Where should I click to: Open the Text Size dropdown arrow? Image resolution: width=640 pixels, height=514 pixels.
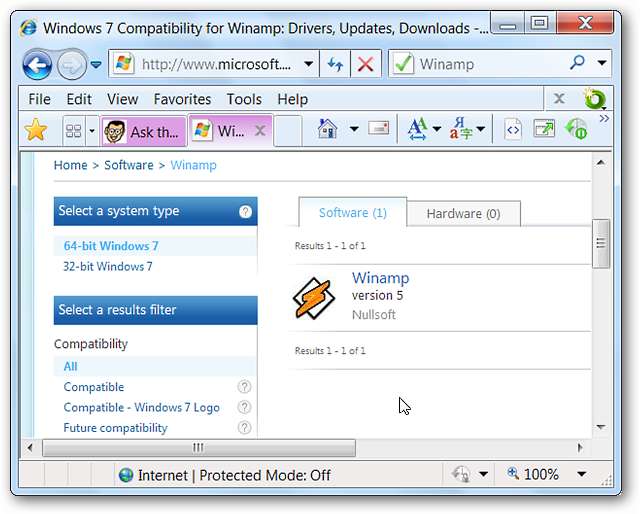click(x=437, y=129)
